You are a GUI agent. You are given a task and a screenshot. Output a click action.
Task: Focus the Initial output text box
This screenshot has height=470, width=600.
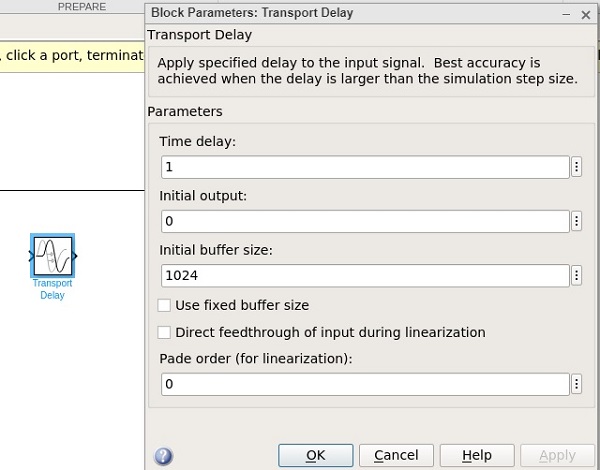(x=365, y=221)
